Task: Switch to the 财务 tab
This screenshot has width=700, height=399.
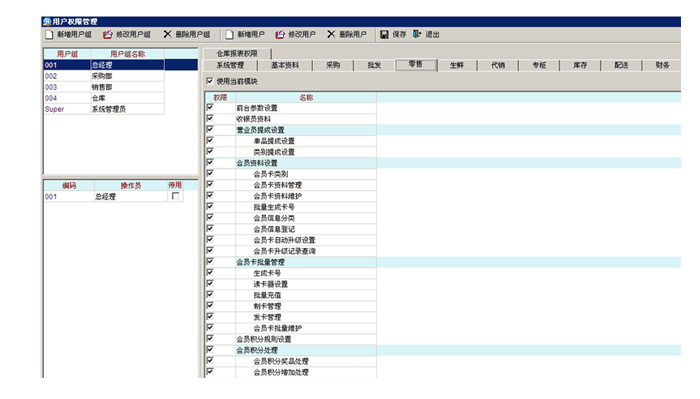Action: point(662,65)
